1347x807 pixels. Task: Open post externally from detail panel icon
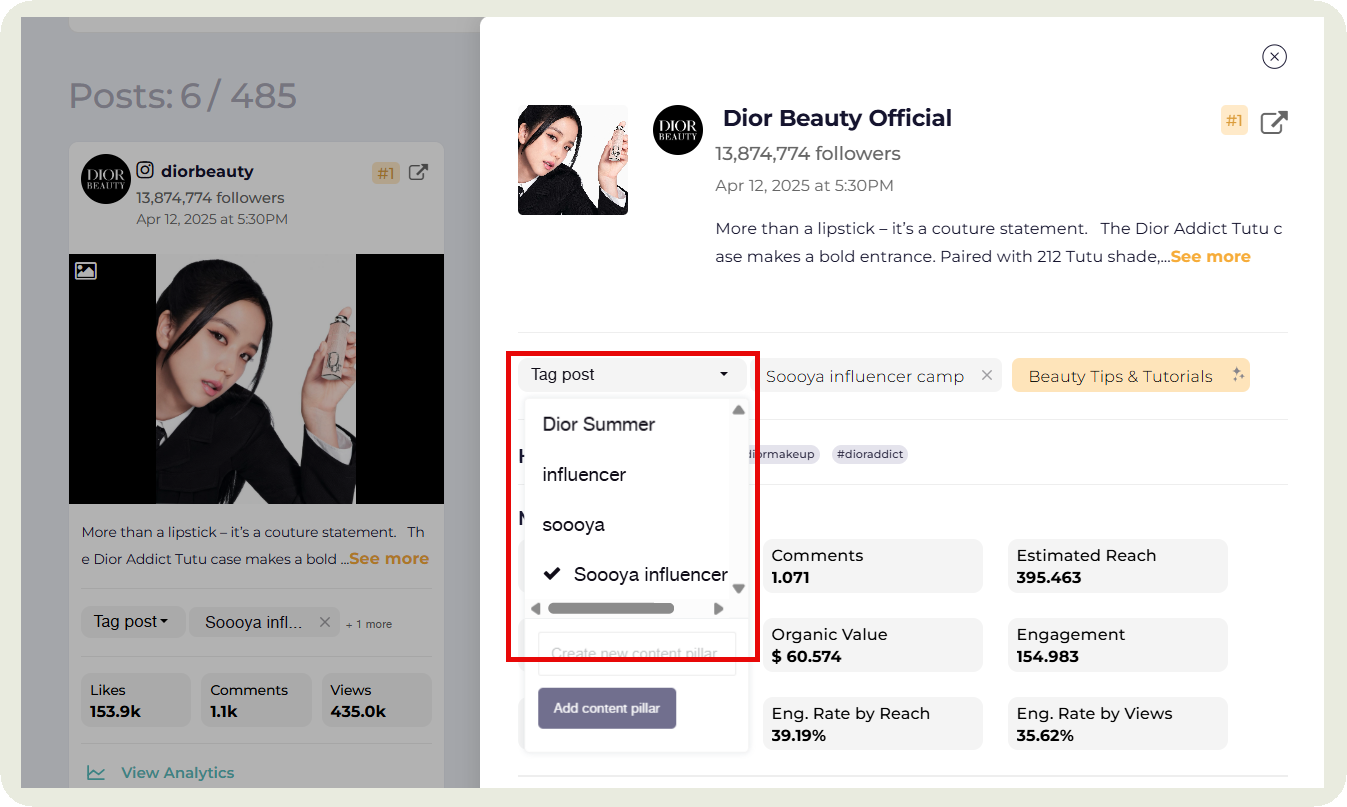tap(1273, 123)
